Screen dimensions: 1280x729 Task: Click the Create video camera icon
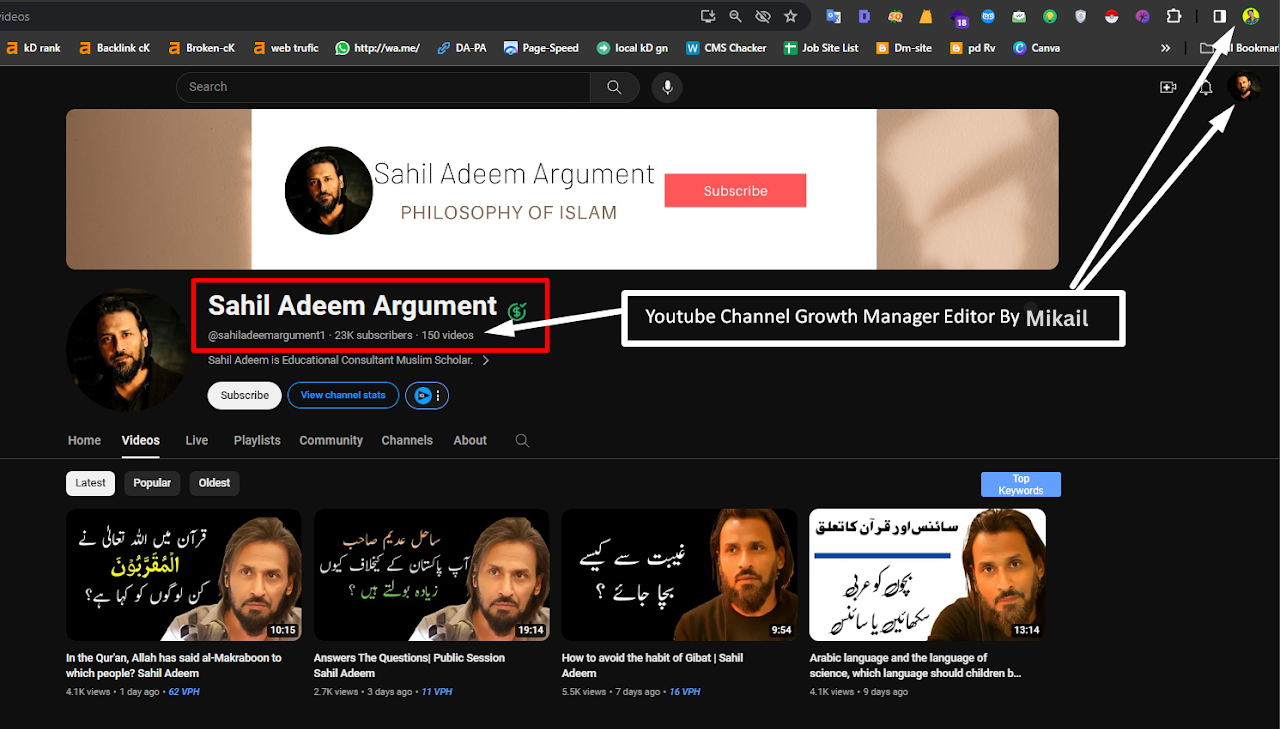pyautogui.click(x=1167, y=87)
